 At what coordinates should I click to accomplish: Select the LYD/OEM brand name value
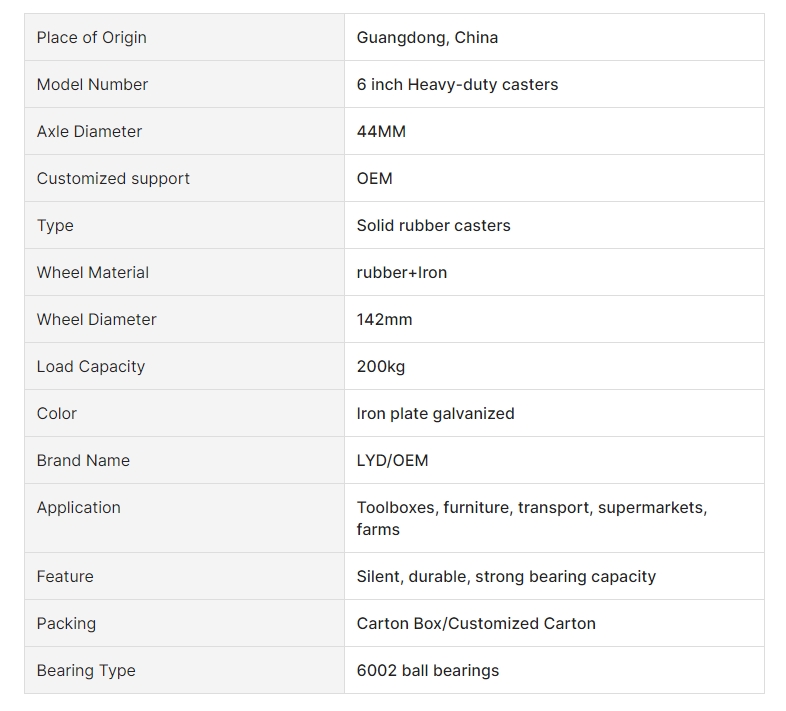pos(392,460)
